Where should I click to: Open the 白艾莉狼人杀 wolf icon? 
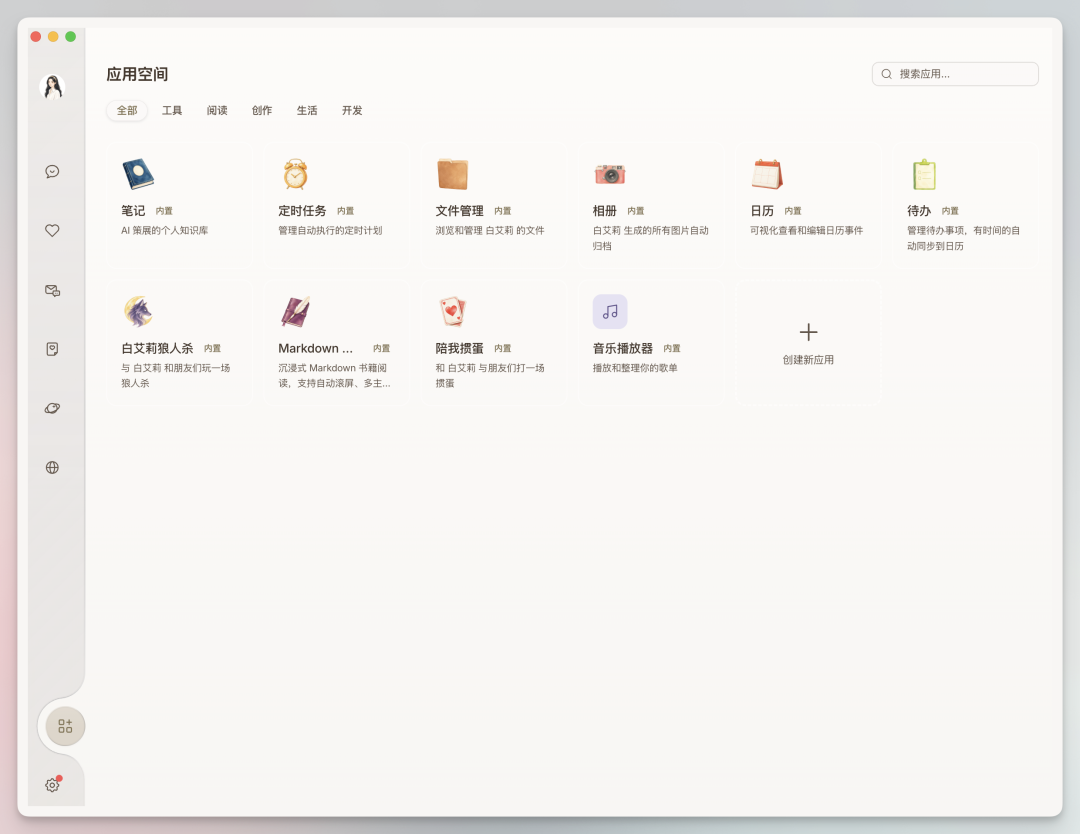tap(138, 311)
